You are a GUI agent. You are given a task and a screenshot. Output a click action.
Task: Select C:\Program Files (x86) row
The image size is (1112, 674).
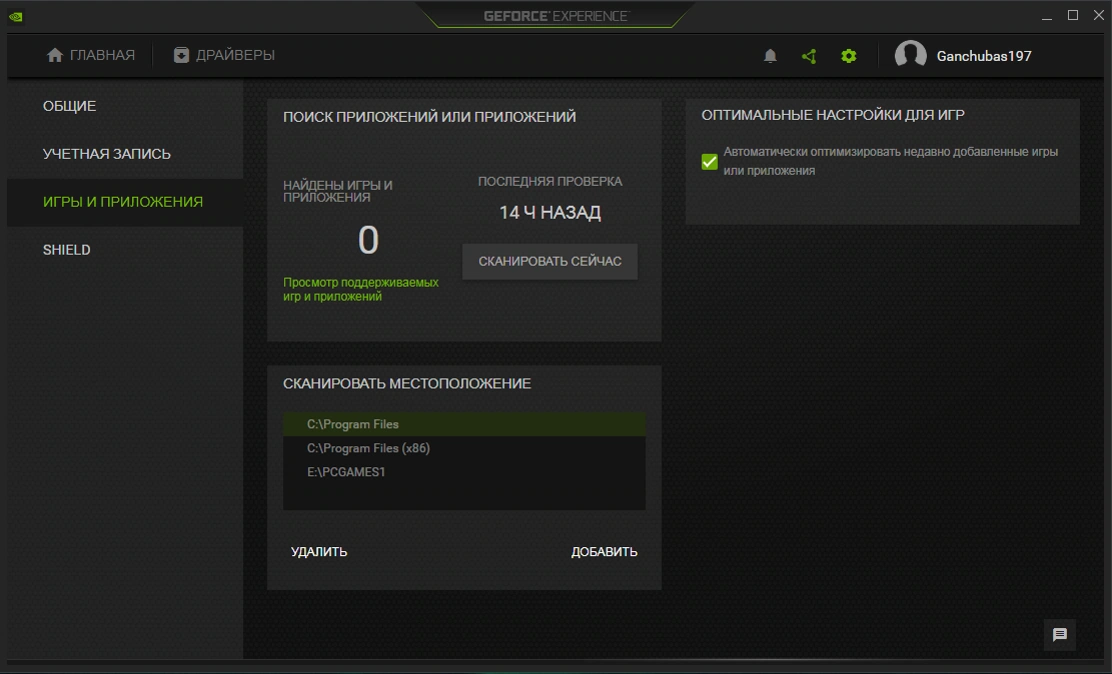tap(465, 448)
